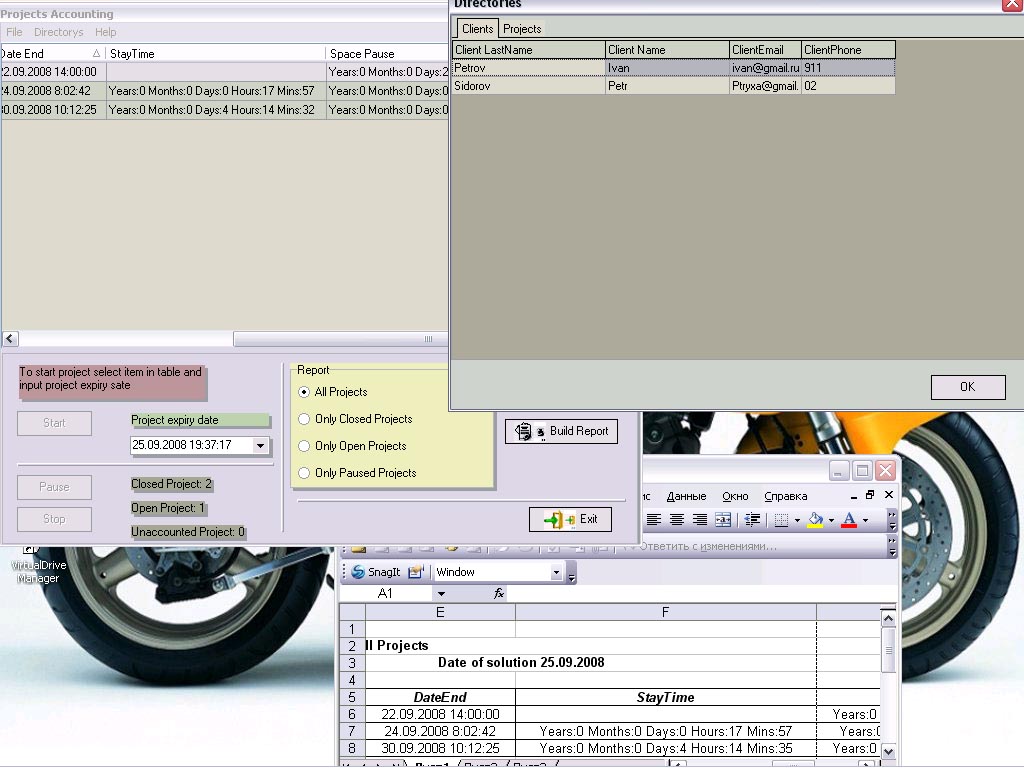Click the Build Report button
The image size is (1024, 768).
tap(561, 431)
